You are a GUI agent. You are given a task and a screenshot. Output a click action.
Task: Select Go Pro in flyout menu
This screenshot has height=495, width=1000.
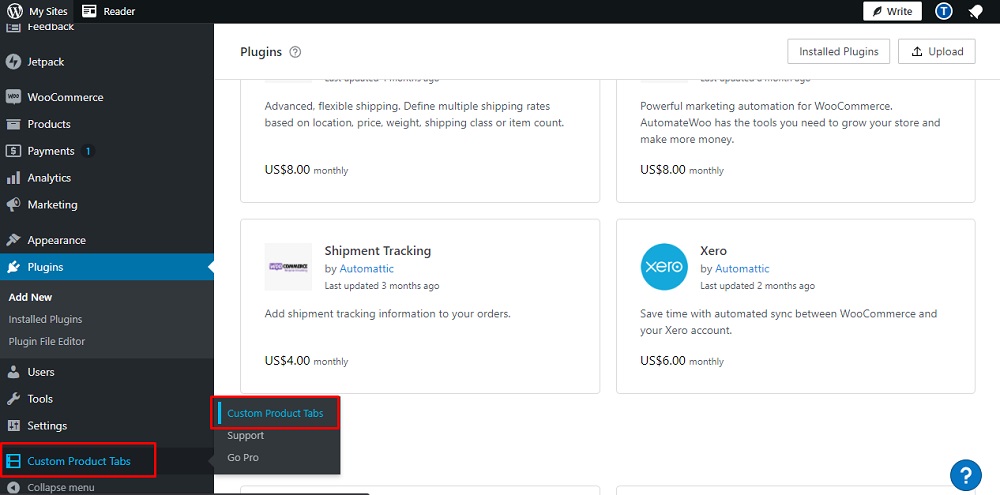[243, 457]
